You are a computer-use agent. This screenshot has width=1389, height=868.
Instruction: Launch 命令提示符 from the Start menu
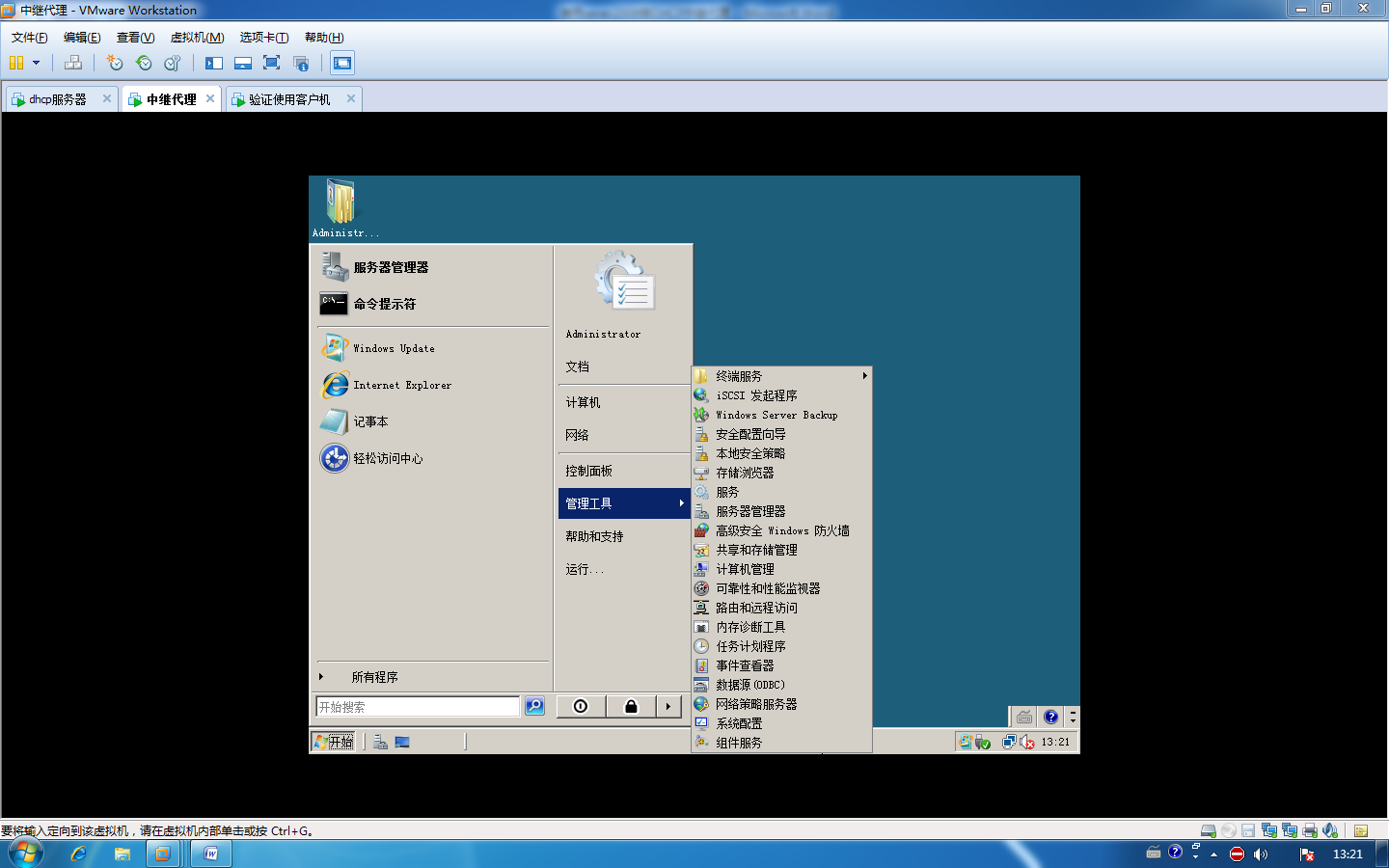coord(433,304)
